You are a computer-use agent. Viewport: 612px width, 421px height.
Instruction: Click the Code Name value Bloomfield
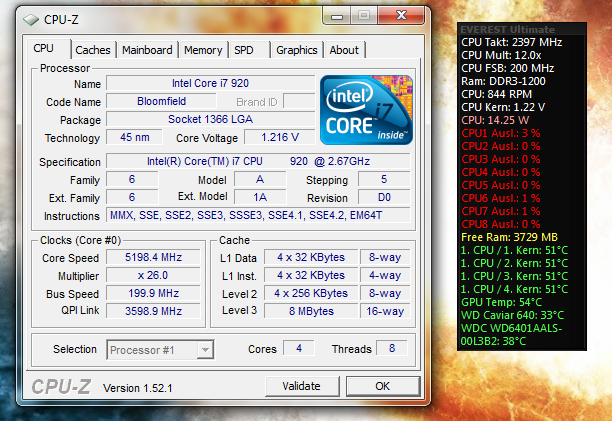tap(161, 101)
